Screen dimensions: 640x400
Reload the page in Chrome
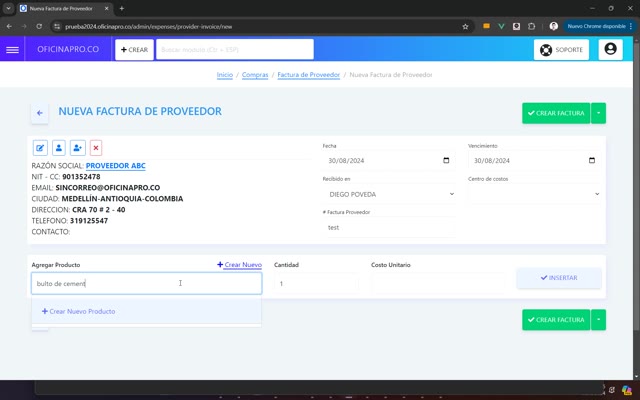39,26
